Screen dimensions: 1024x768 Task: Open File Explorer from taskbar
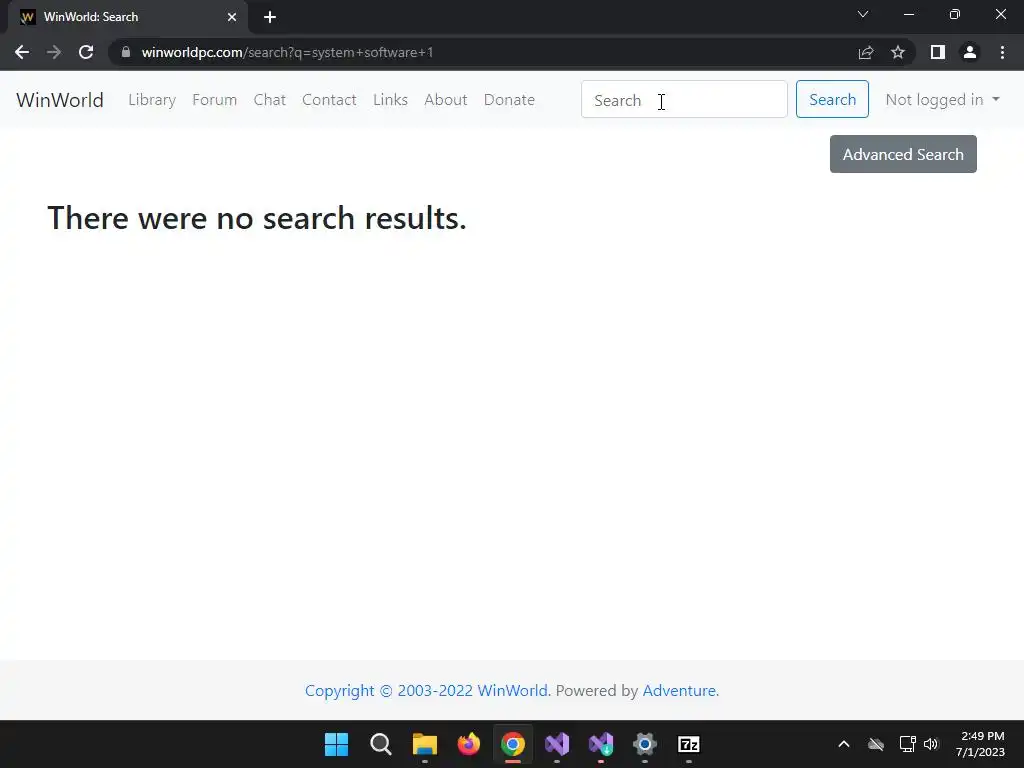[x=424, y=744]
